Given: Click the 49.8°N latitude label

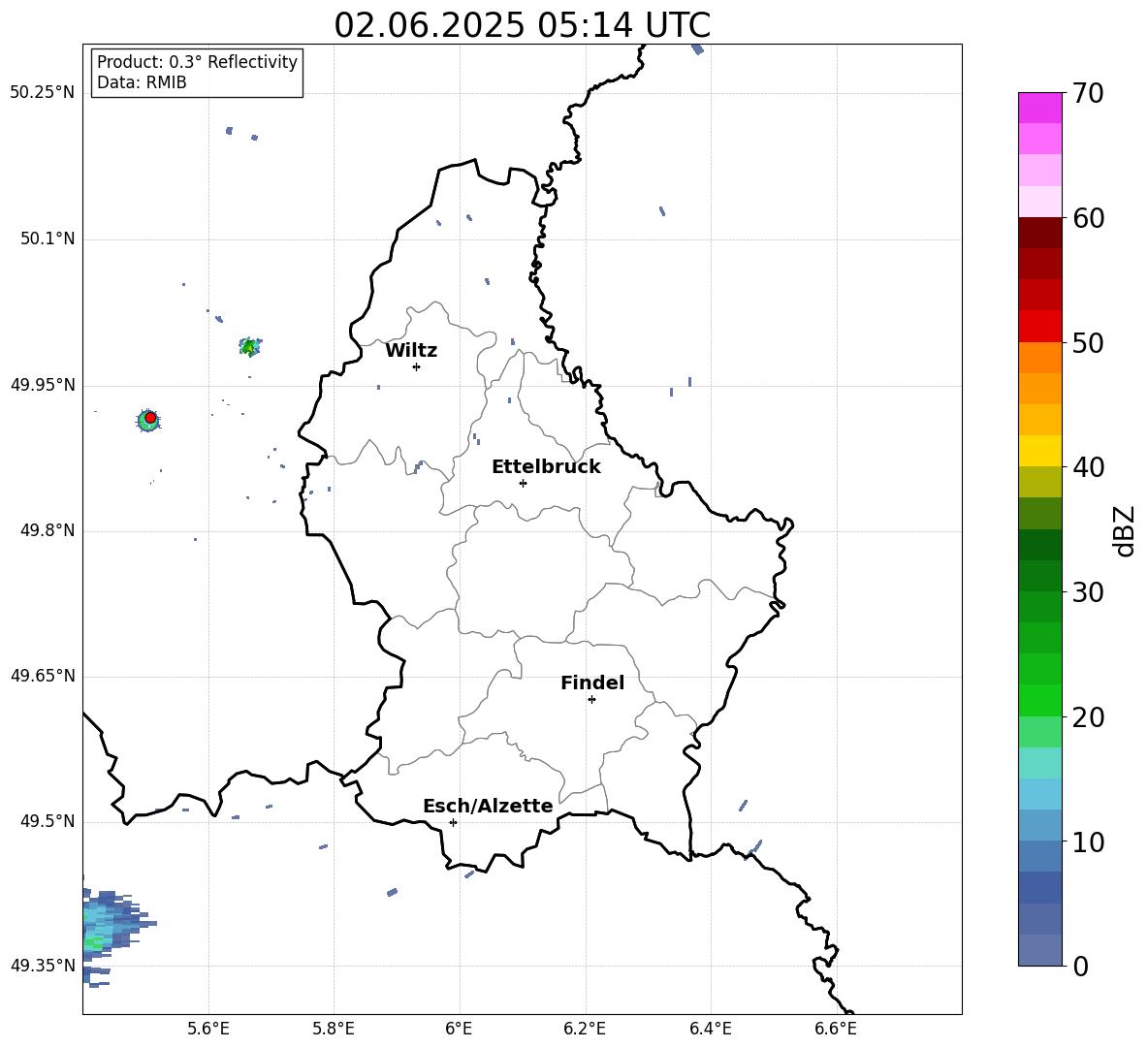Looking at the screenshot, I should pyautogui.click(x=47, y=530).
